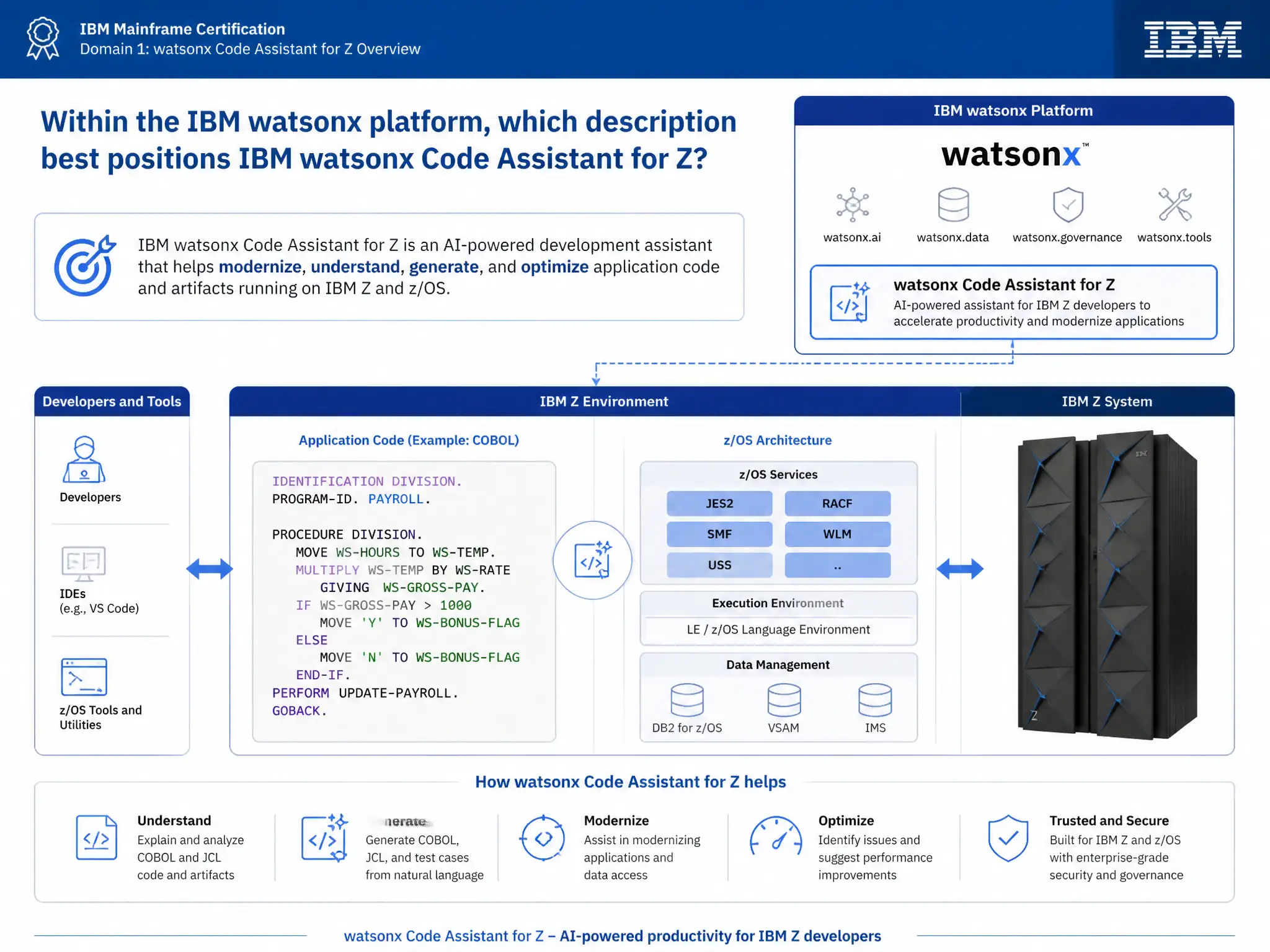Click the IMS database icon
The height and width of the screenshot is (952, 1270).
tap(875, 700)
